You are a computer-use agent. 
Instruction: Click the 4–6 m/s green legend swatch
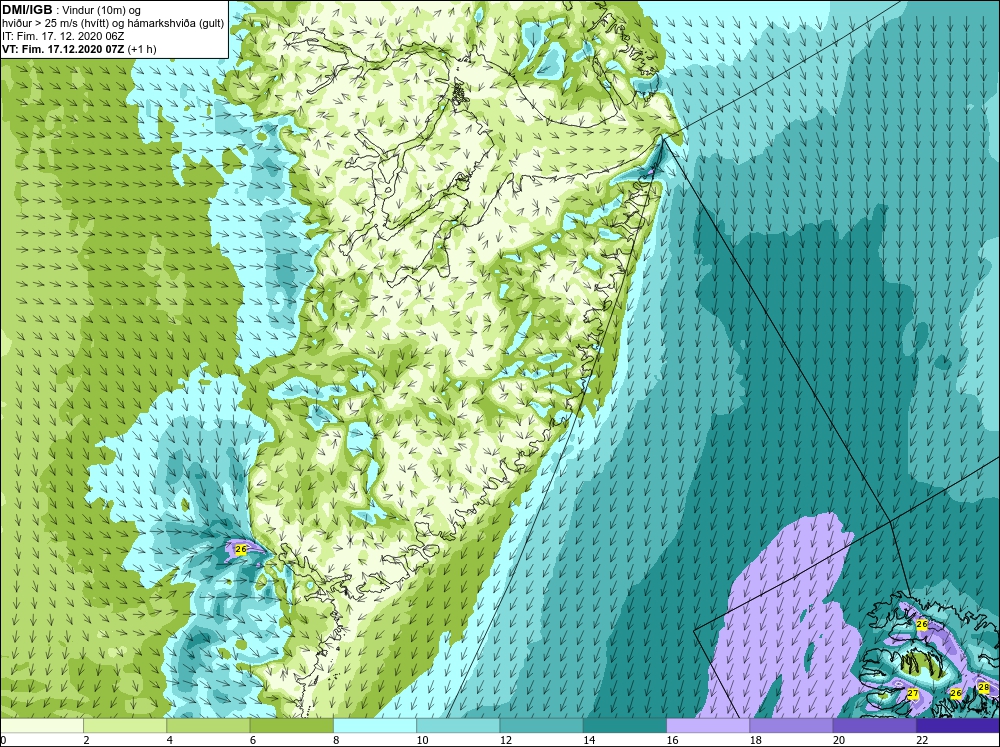pos(208,725)
